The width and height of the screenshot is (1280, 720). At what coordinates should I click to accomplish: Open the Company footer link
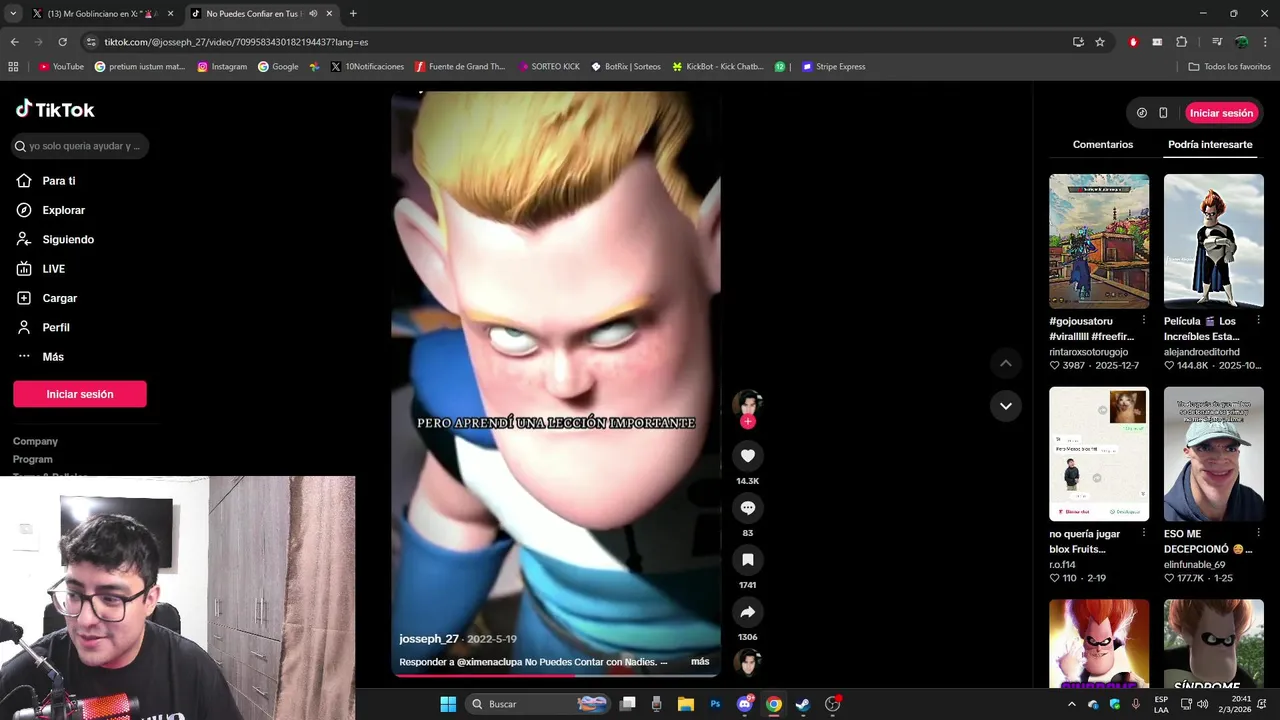point(35,441)
